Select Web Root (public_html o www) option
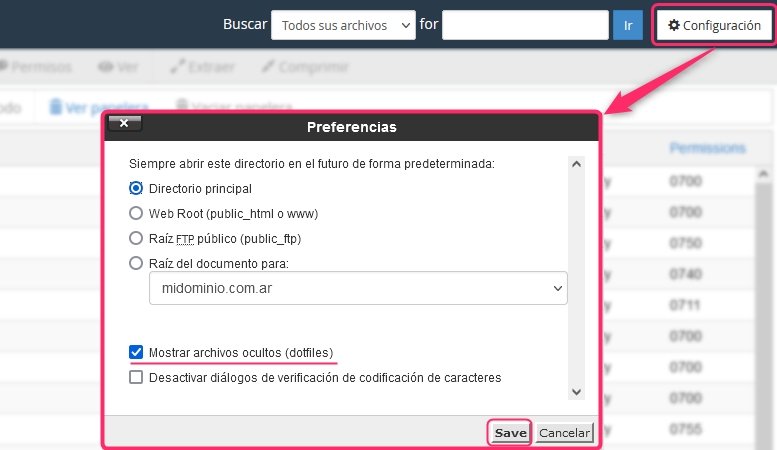The width and height of the screenshot is (777, 450). pyautogui.click(x=136, y=213)
